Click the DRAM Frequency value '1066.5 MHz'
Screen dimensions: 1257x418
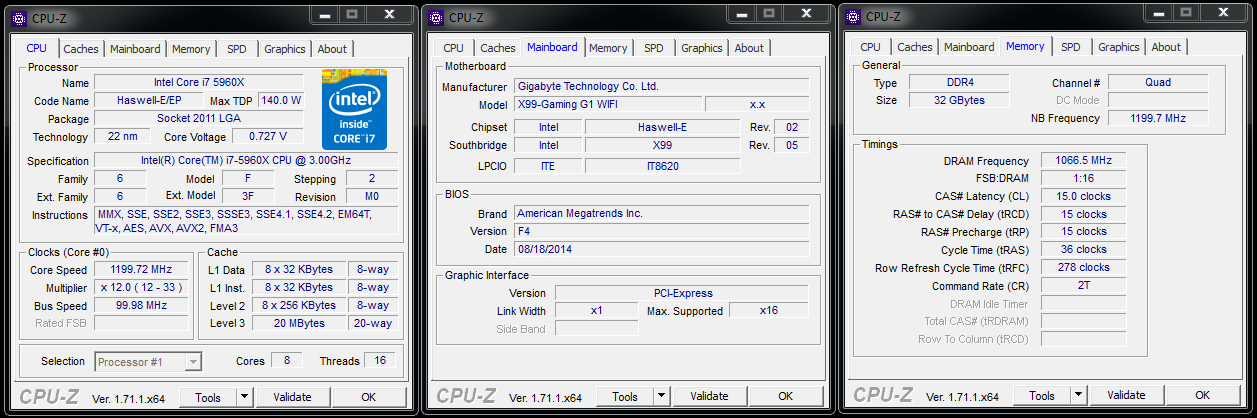tap(1084, 160)
